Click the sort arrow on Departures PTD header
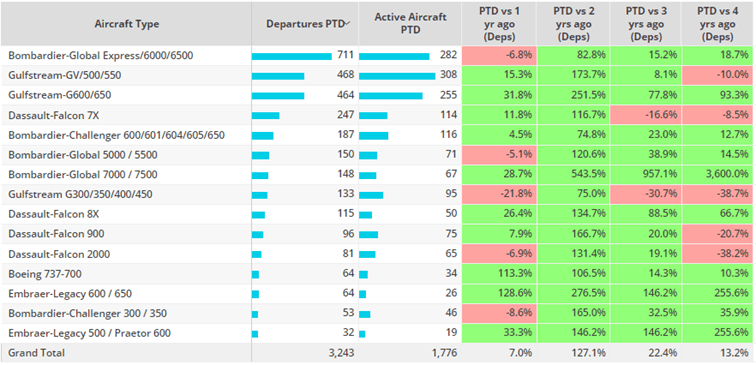Image resolution: width=756 pixels, height=365 pixels. click(x=348, y=24)
